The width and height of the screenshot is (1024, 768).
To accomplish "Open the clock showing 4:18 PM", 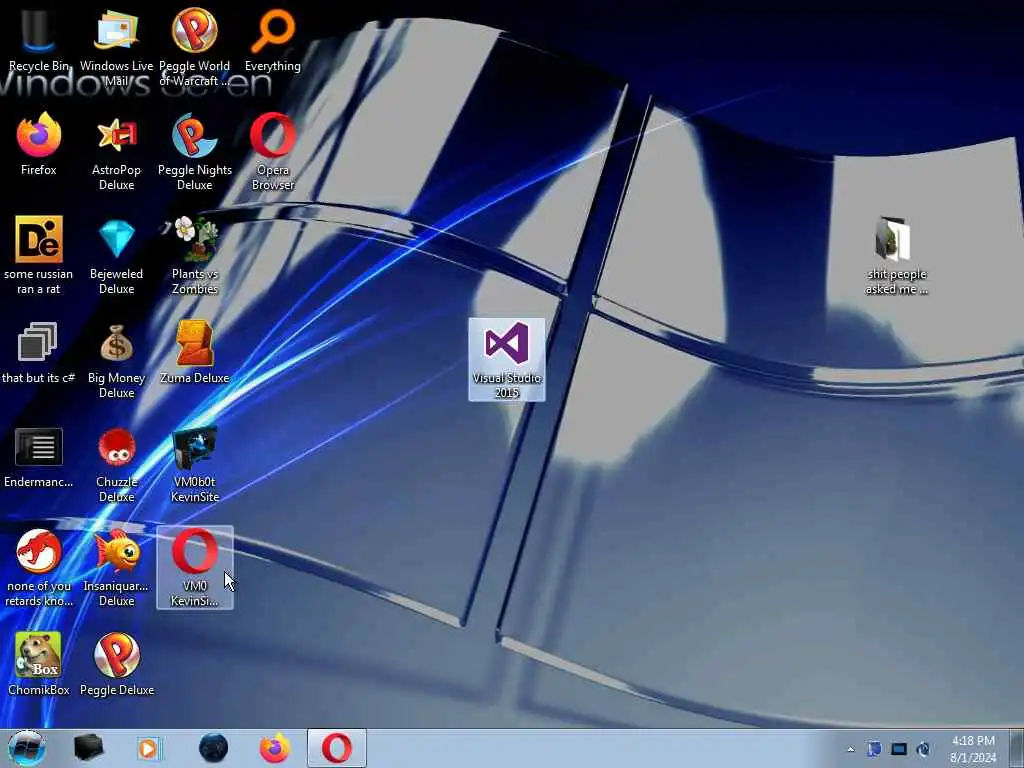I will (973, 749).
